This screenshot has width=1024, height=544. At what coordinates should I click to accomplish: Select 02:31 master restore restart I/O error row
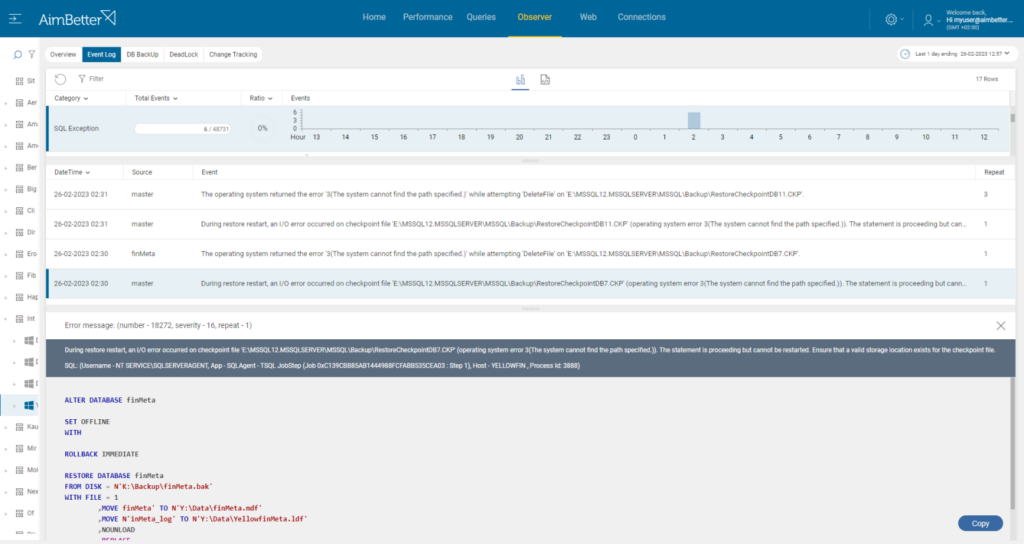pyautogui.click(x=530, y=224)
